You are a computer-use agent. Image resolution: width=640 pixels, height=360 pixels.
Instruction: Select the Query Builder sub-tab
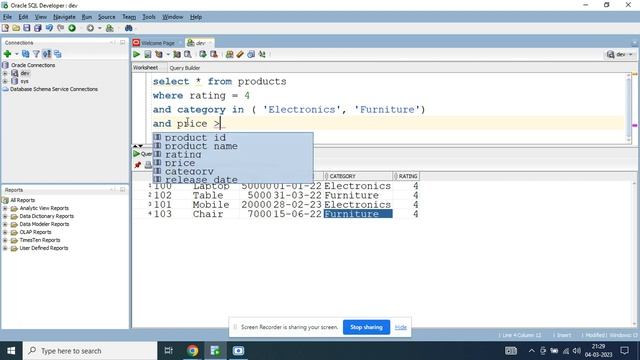pyautogui.click(x=184, y=68)
